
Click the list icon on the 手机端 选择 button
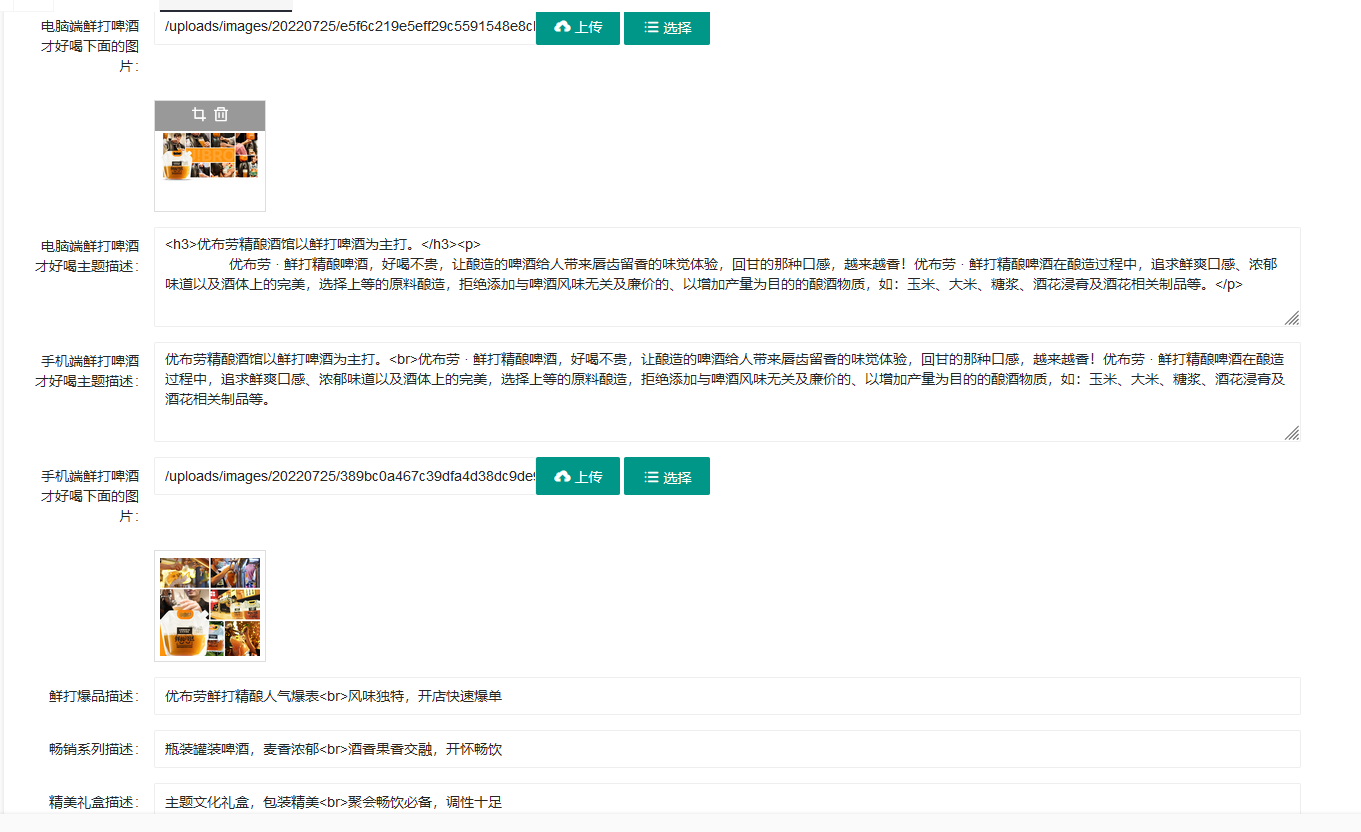tap(651, 476)
